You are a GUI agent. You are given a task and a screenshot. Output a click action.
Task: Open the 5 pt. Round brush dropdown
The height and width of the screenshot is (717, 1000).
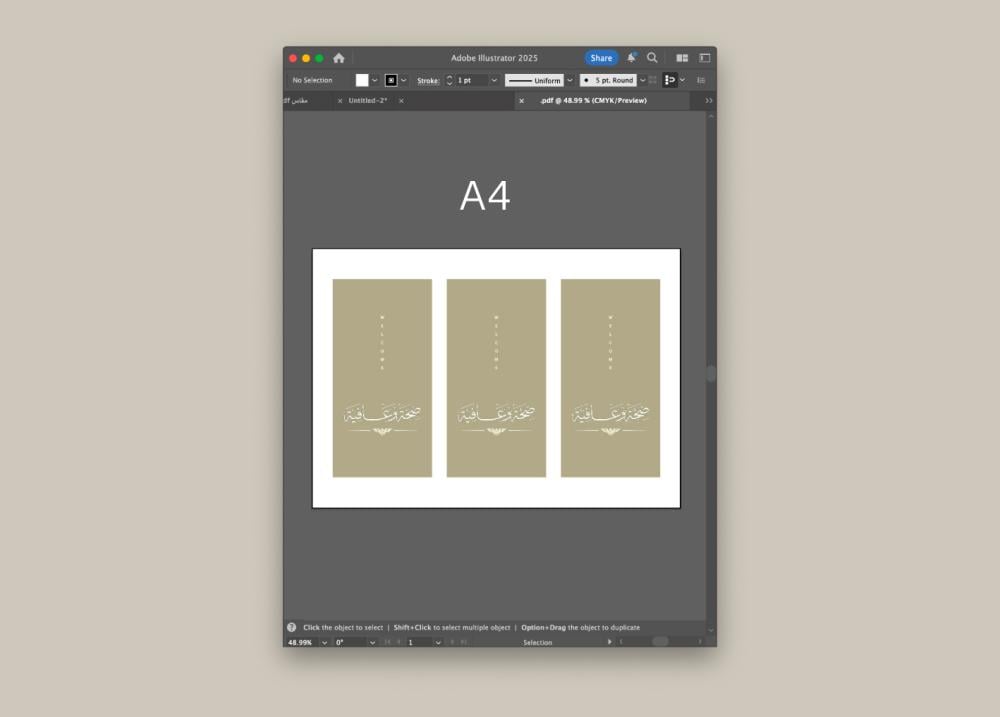(x=642, y=80)
